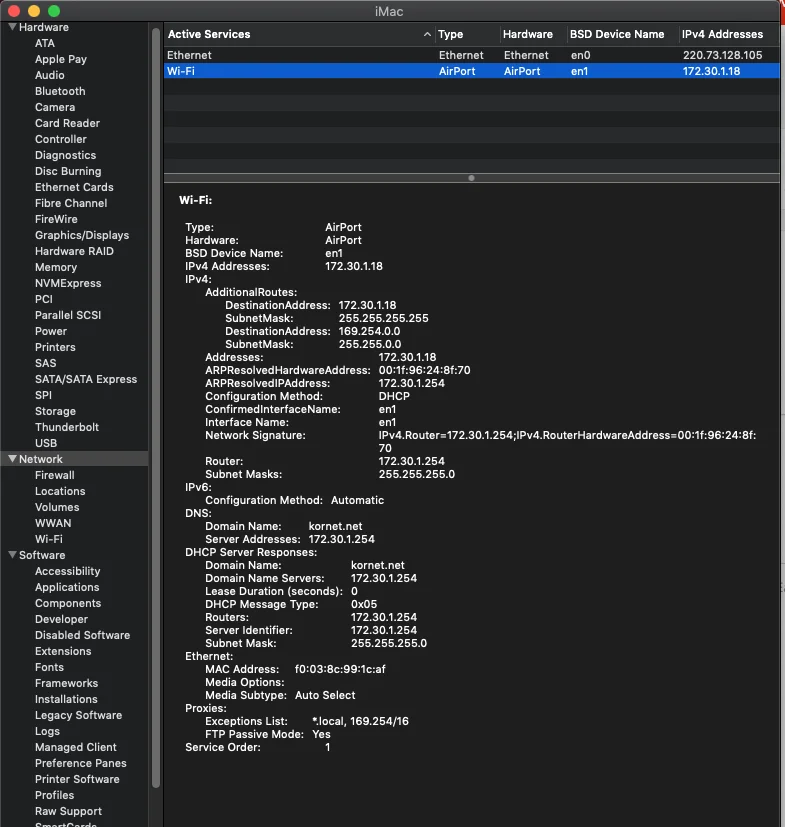This screenshot has height=827, width=785.
Task: Collapse the Software section triangle
Action: [x=12, y=555]
